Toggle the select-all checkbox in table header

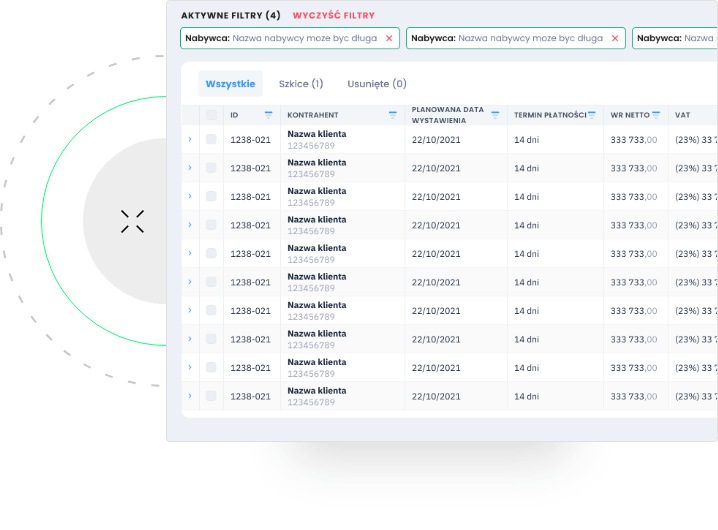tap(211, 115)
